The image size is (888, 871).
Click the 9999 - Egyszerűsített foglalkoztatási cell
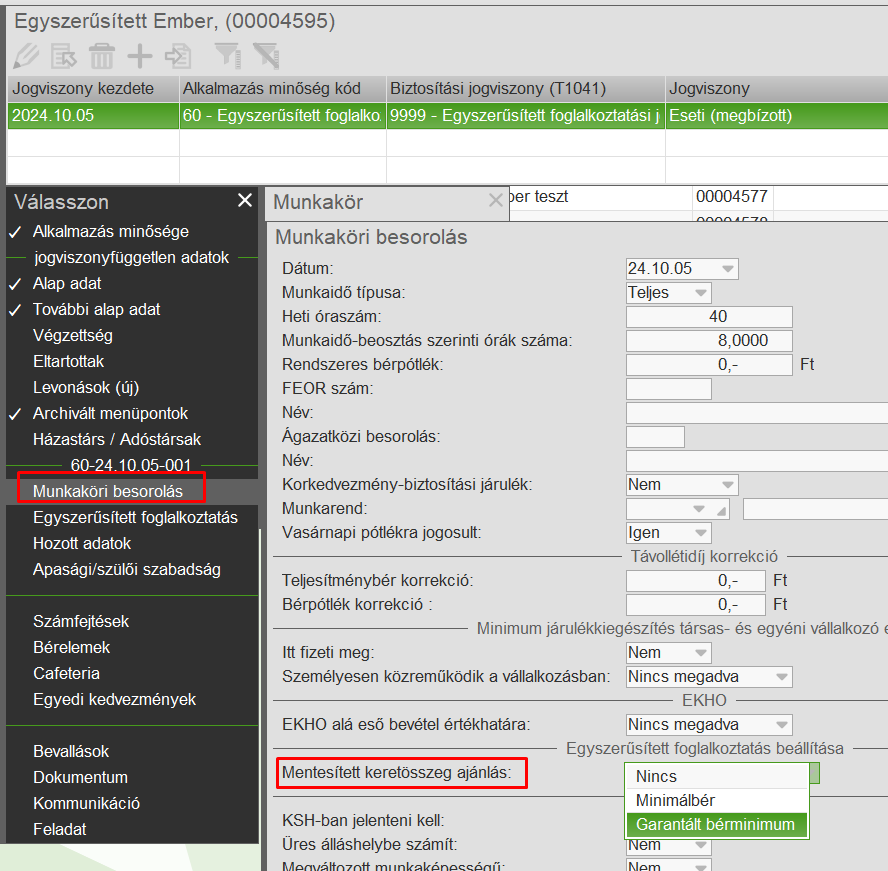(x=526, y=116)
